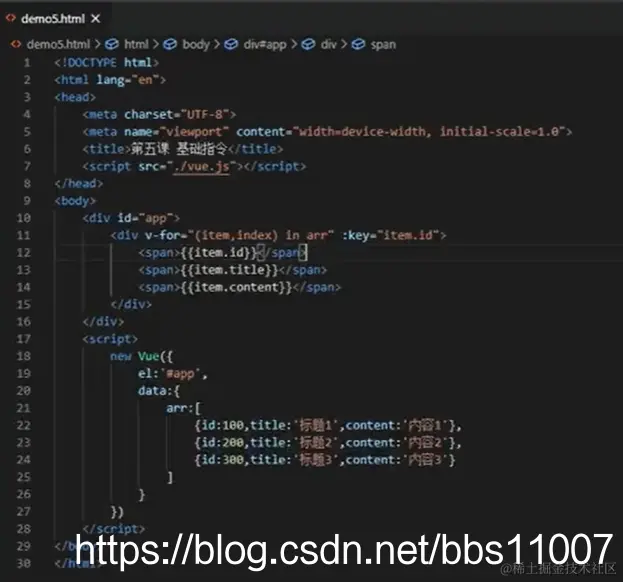This screenshot has height=582, width=623.
Task: Select the demo5.html editor tab
Action: pos(56,19)
